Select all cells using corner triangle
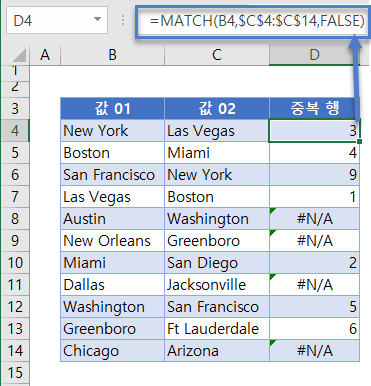 click(20, 55)
